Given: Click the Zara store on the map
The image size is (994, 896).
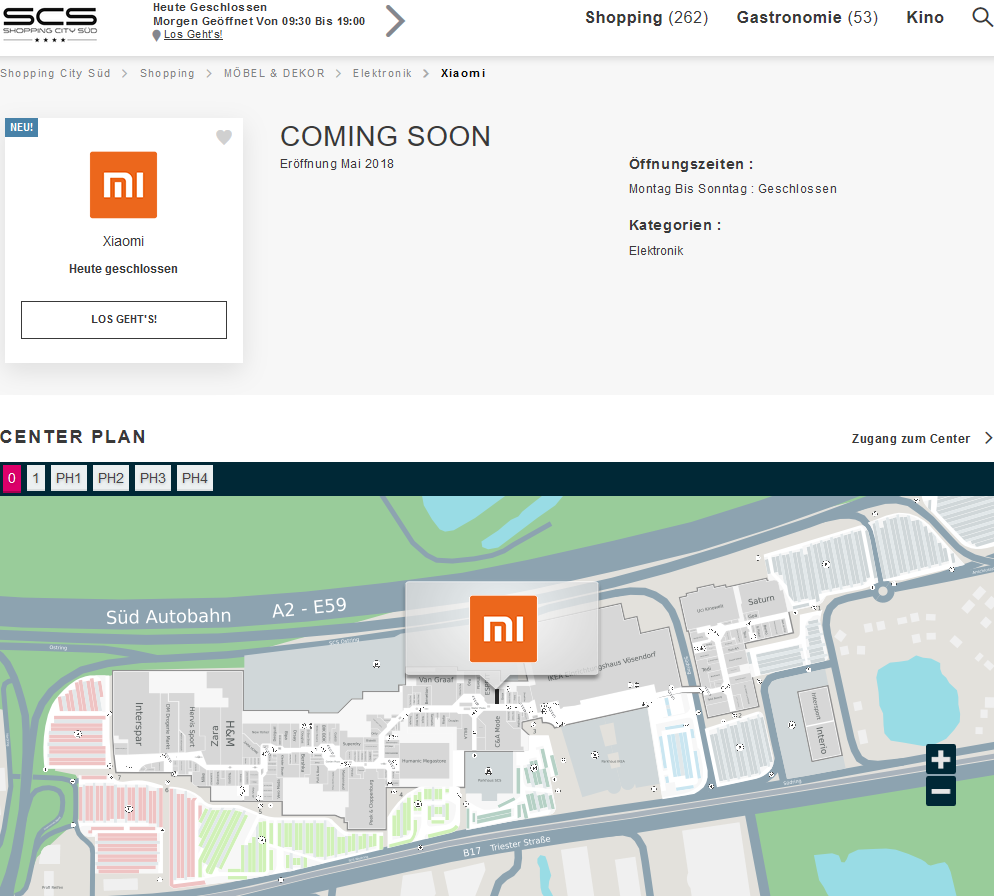Looking at the screenshot, I should (x=214, y=736).
